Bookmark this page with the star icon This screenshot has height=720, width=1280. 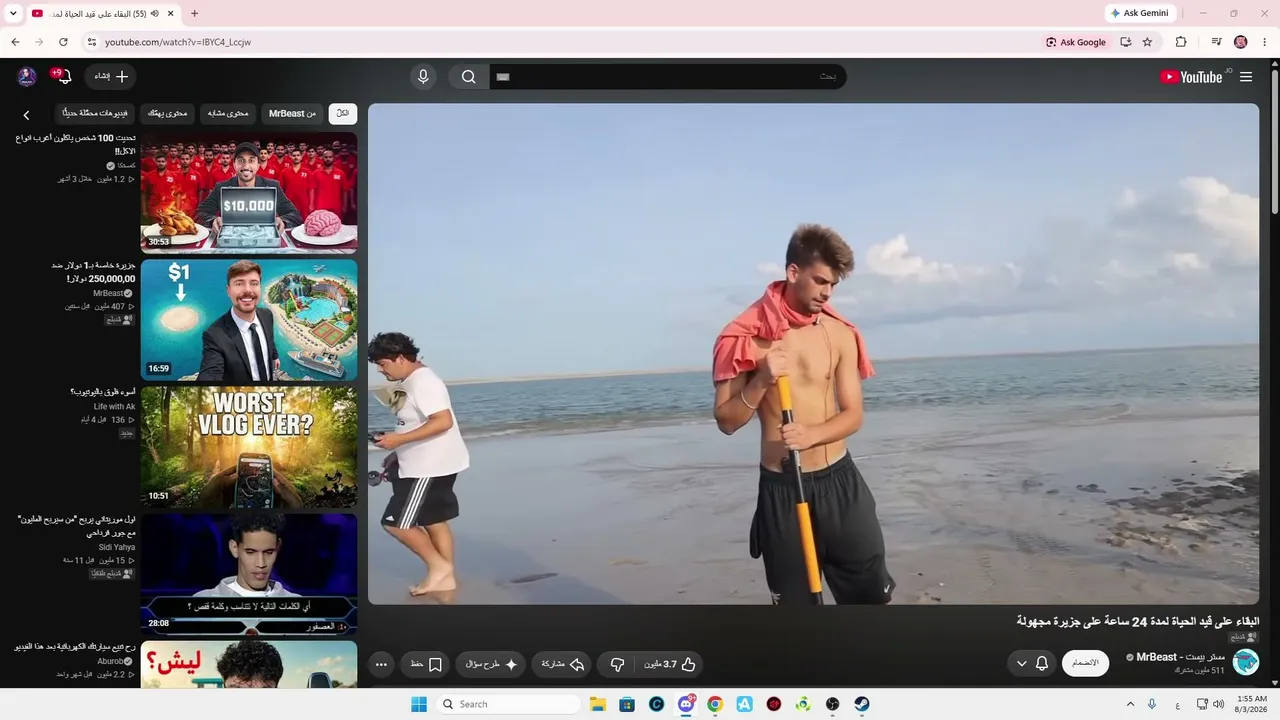[x=1147, y=42]
